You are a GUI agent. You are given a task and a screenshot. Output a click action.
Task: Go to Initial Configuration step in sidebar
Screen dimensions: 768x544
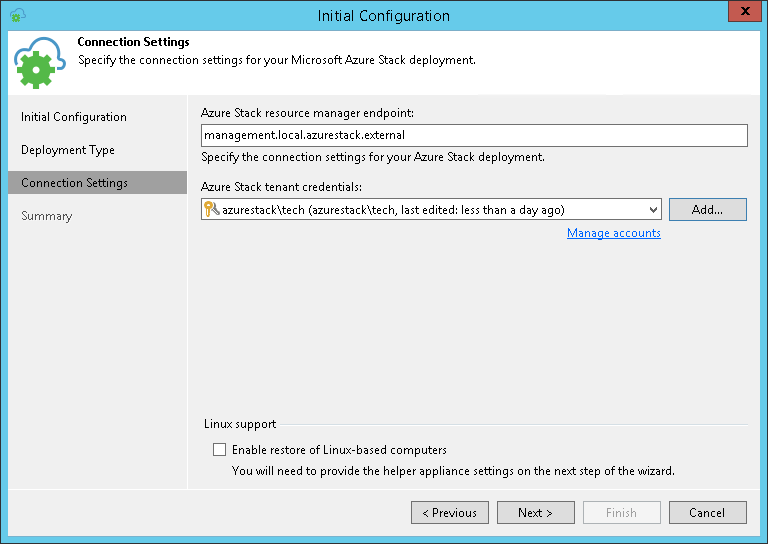pyautogui.click(x=74, y=117)
